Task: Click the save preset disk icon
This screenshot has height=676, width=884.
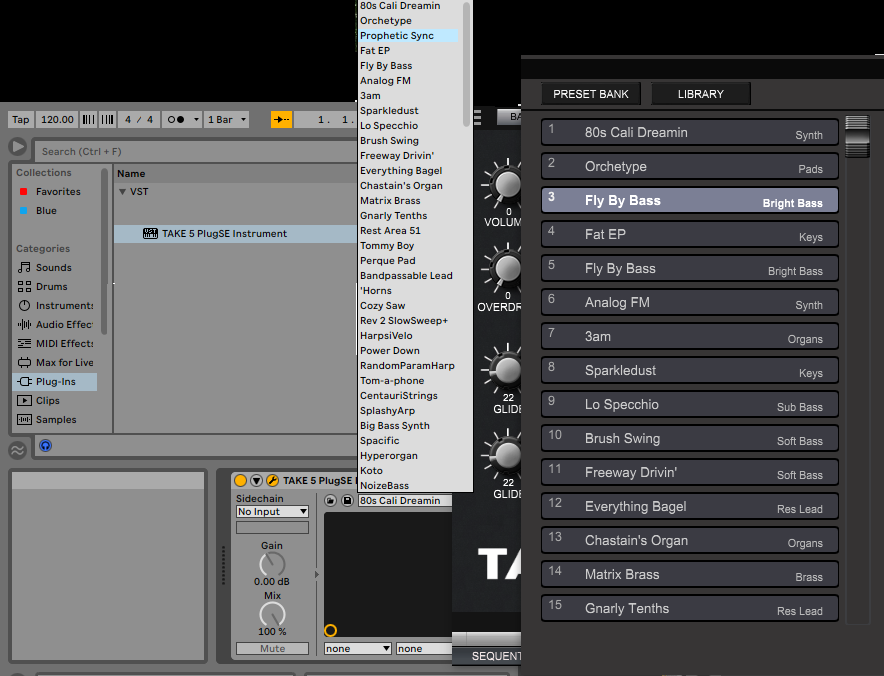Action: [x=347, y=500]
